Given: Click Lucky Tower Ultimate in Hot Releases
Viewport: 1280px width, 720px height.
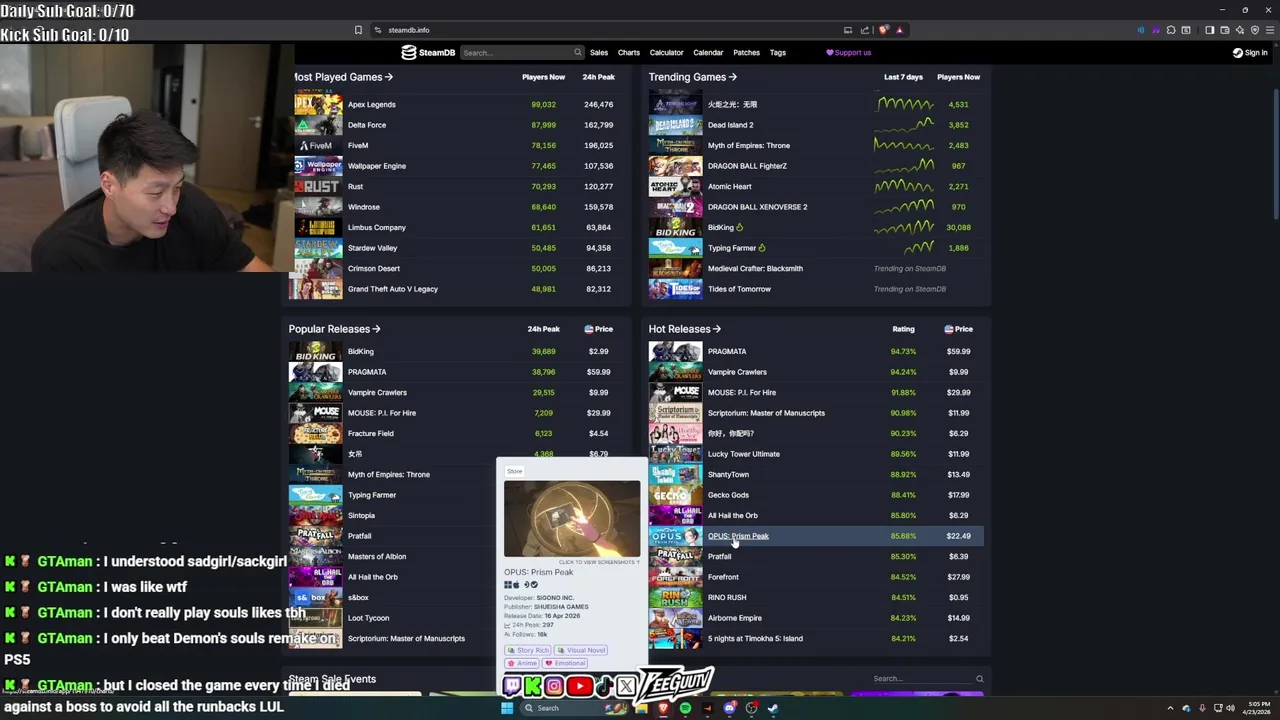Looking at the screenshot, I should [x=744, y=454].
